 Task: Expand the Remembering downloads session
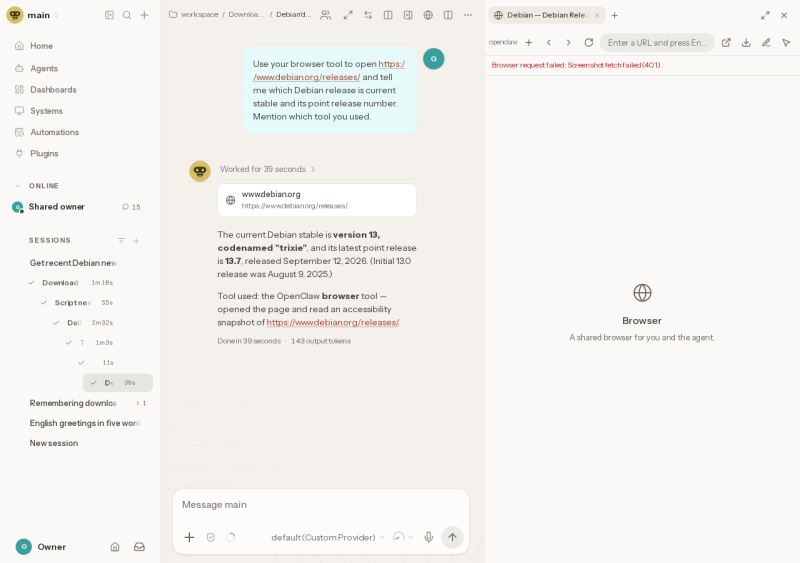[141, 403]
